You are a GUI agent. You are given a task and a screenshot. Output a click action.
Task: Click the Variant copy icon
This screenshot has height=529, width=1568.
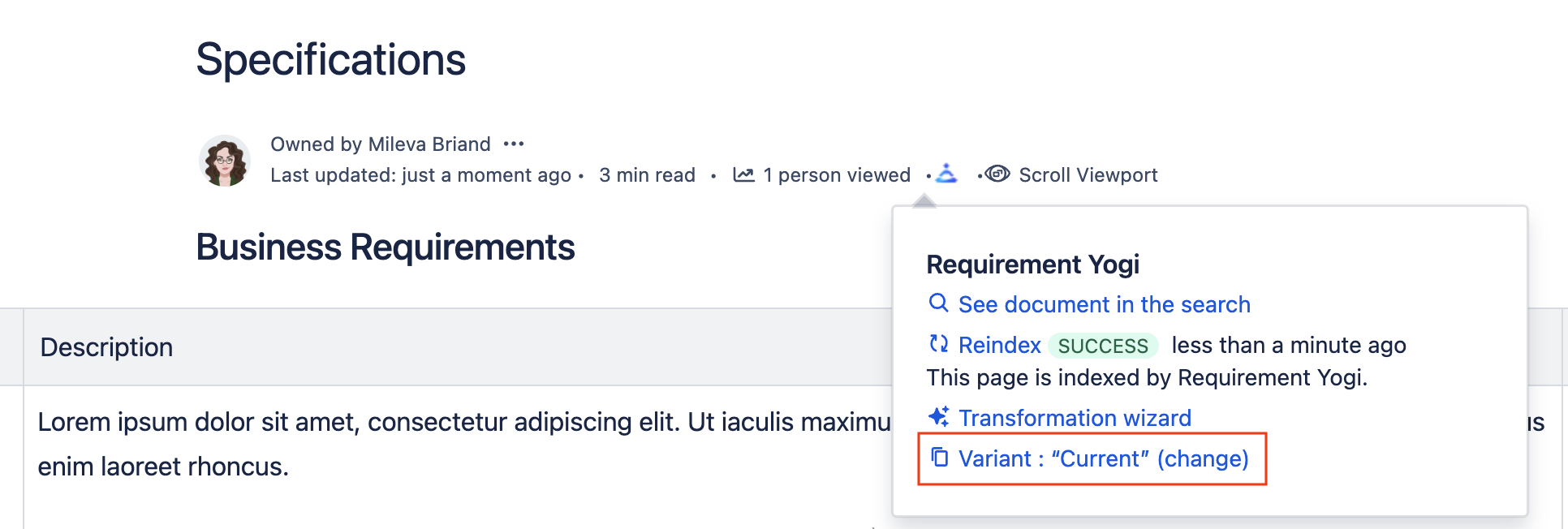point(939,458)
